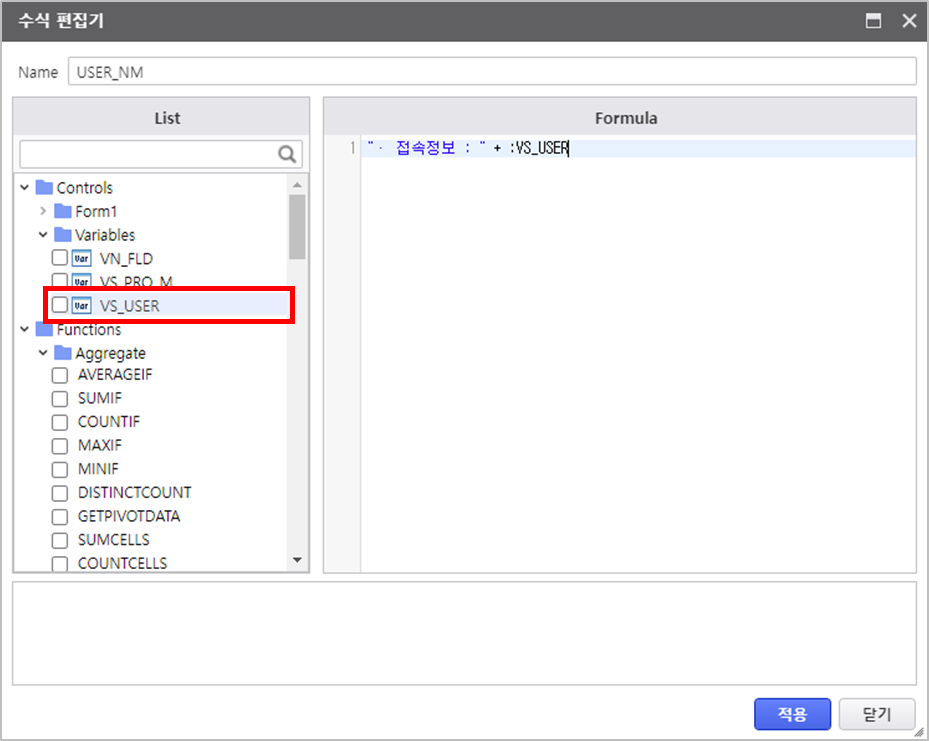The image size is (929, 741).
Task: Click the 닫기 close button
Action: click(877, 714)
